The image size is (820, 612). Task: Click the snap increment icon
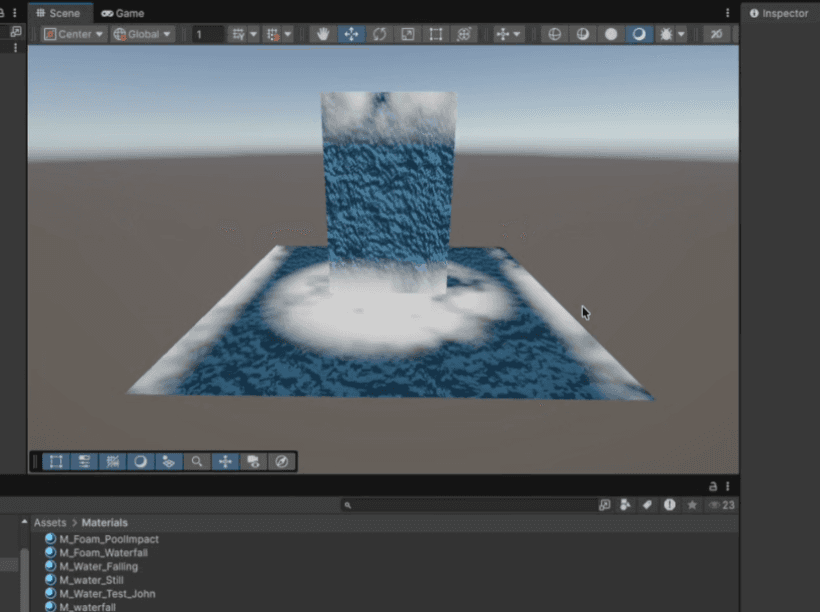[x=272, y=35]
